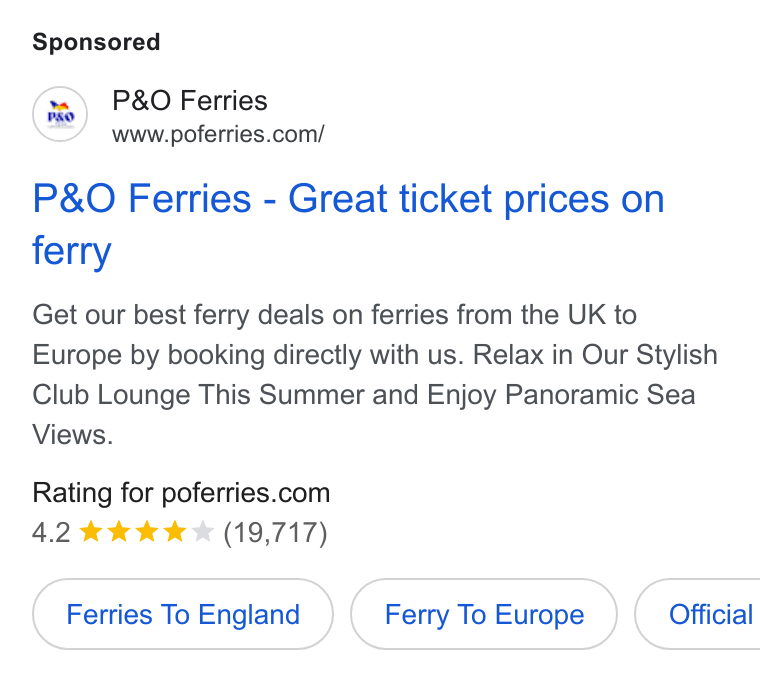Screen dimensions: 760x682
Task: Click the first gold rating star
Action: [x=91, y=531]
